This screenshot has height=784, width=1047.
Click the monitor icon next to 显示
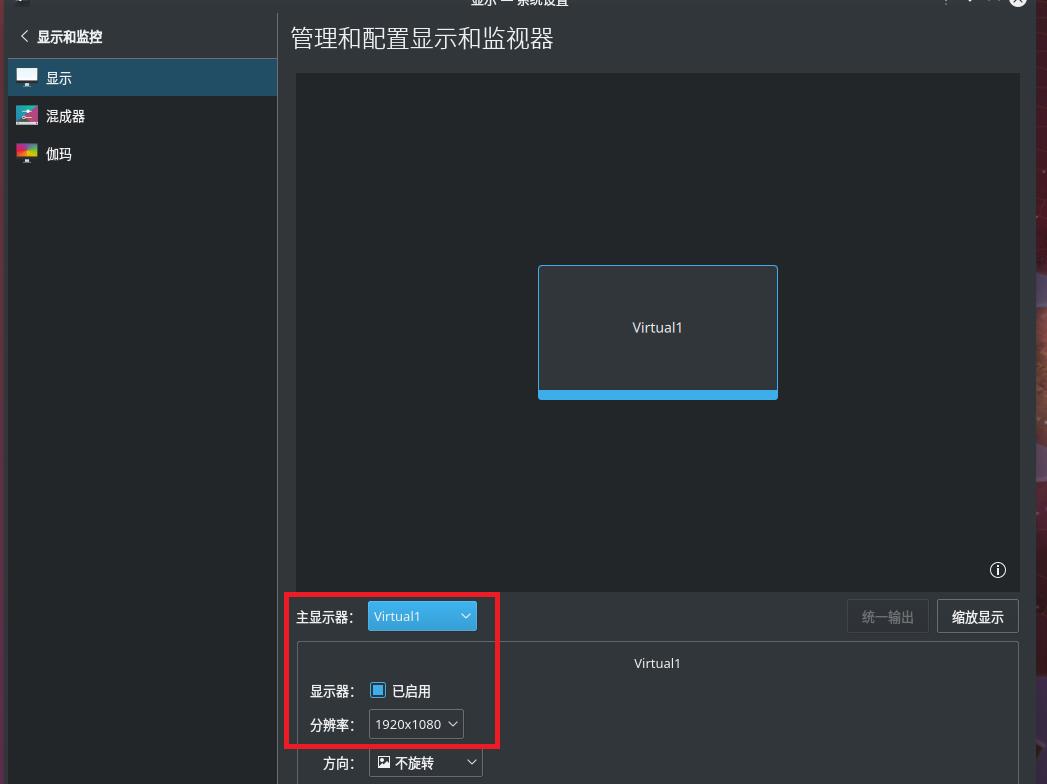point(27,78)
